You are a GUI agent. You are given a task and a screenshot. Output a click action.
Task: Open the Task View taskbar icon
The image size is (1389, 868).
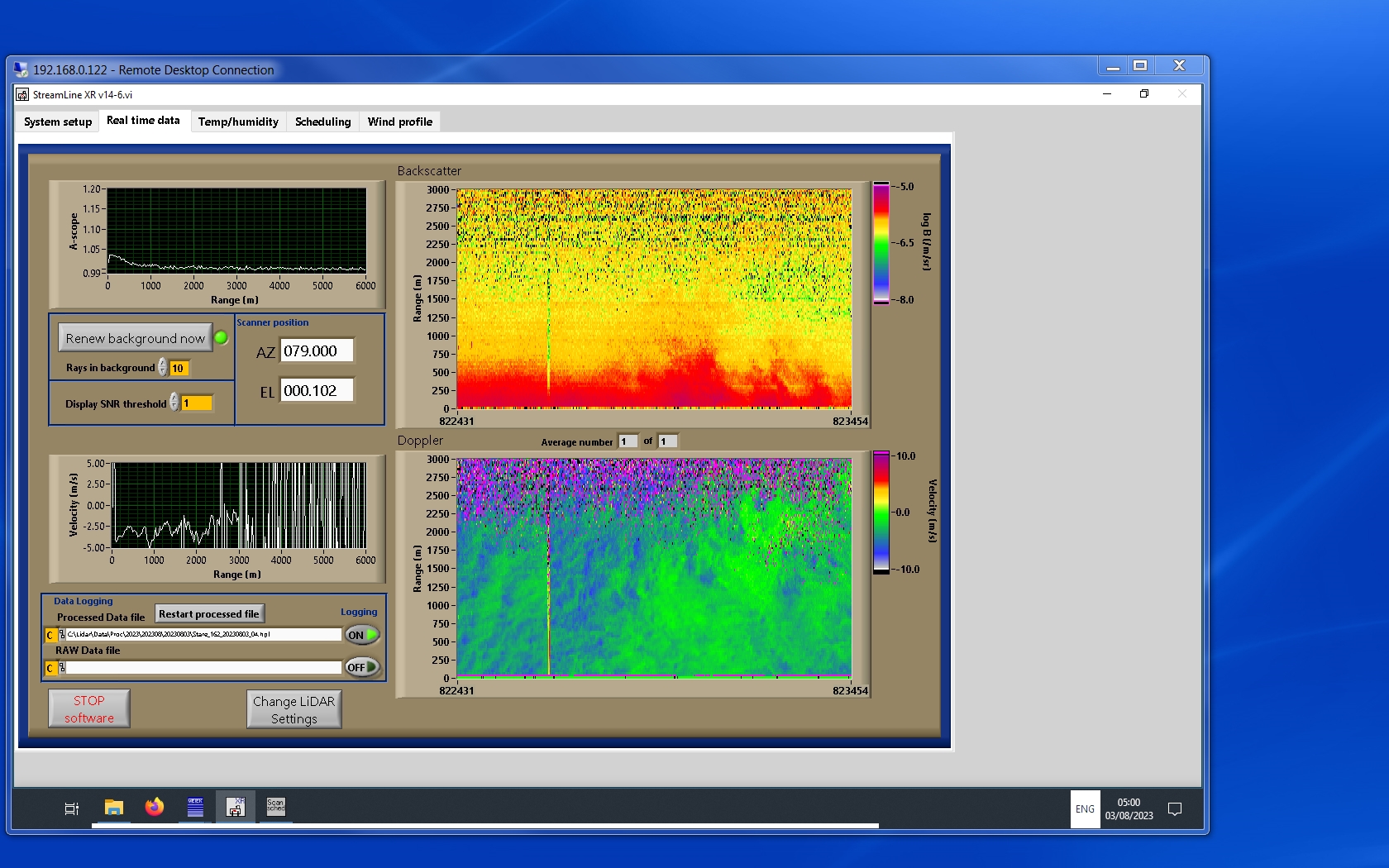tap(72, 808)
